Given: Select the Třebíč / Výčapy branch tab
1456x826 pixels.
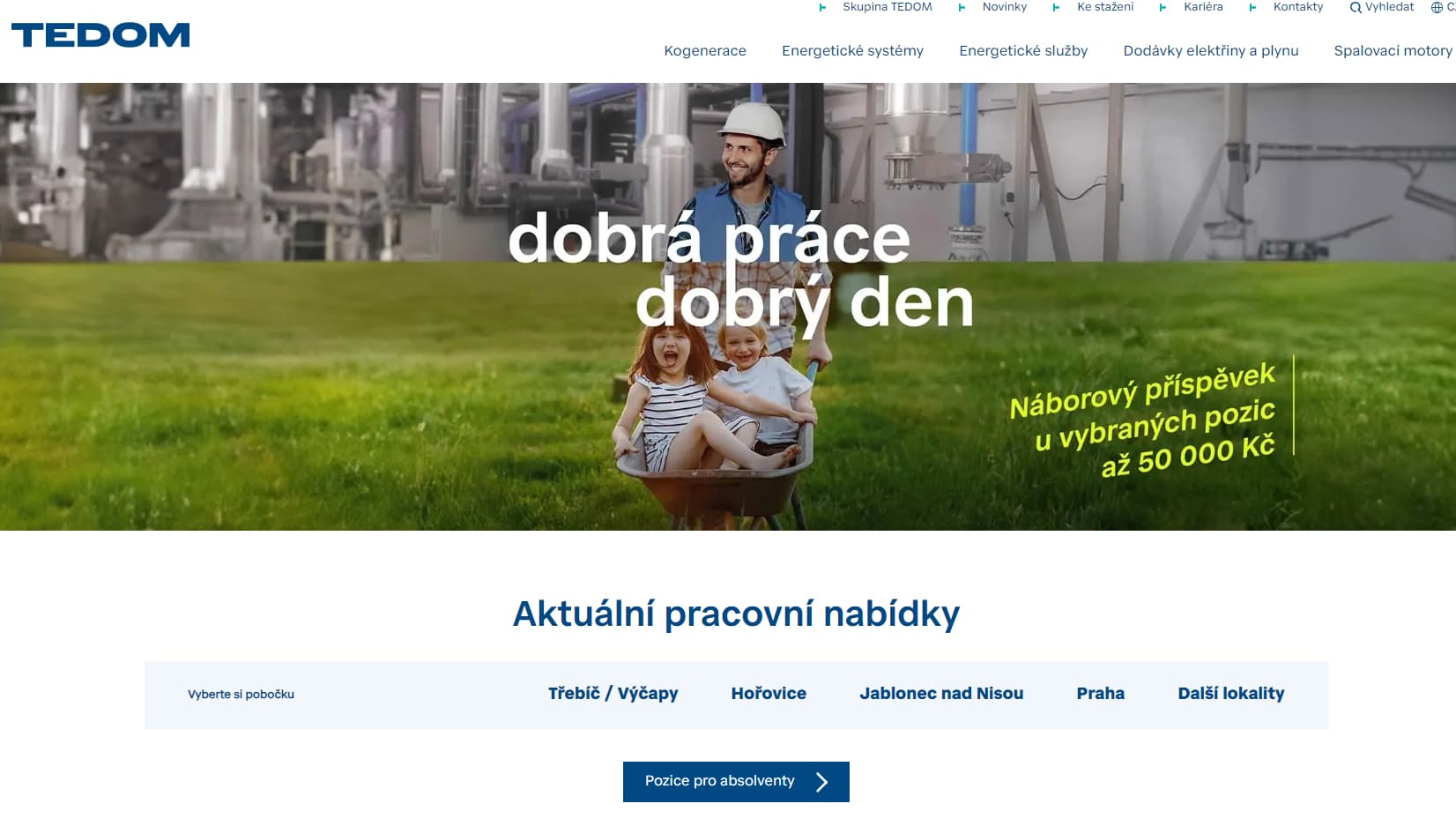Looking at the screenshot, I should [613, 694].
